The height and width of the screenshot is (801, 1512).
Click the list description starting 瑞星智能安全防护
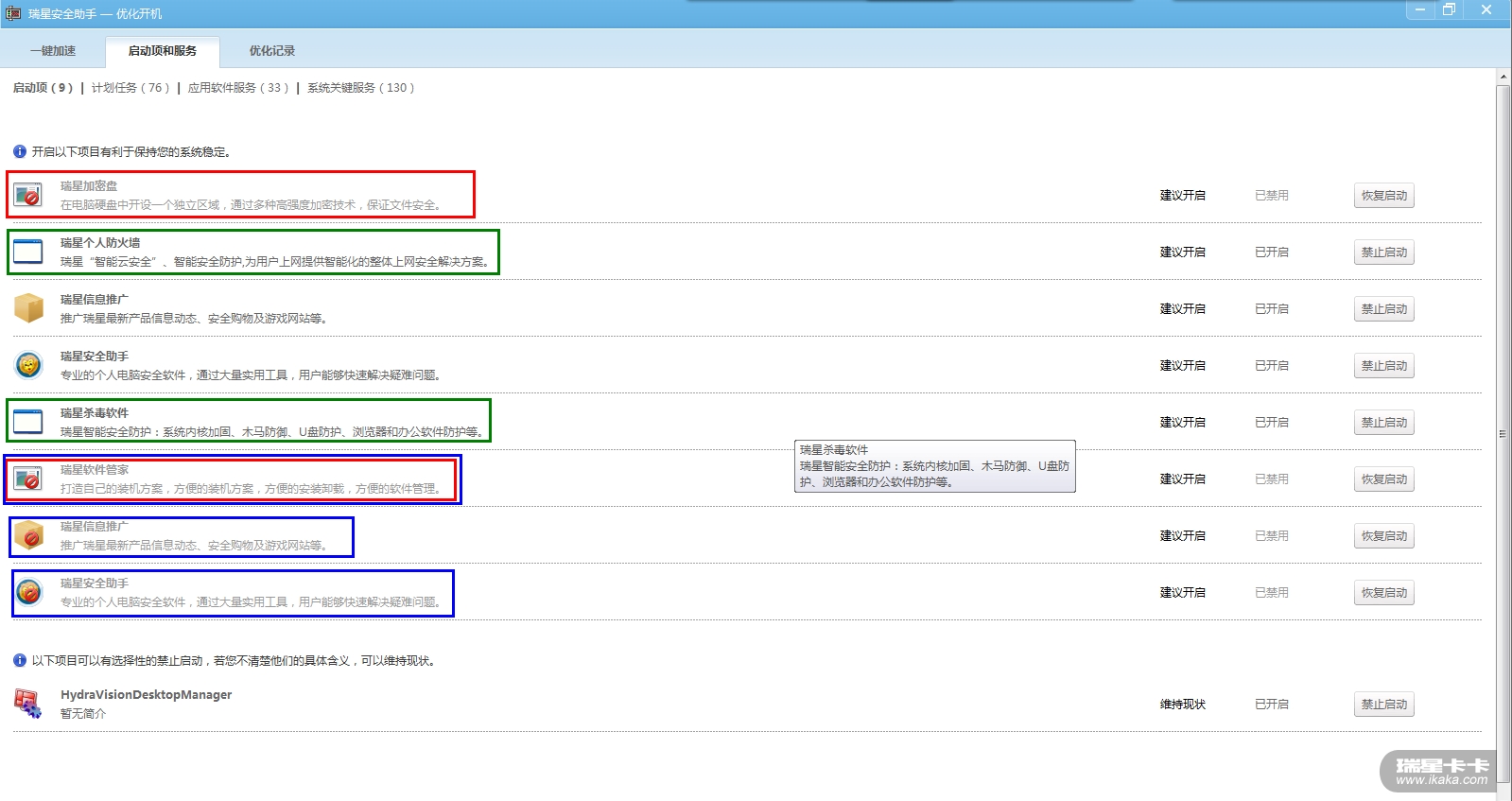(x=272, y=432)
